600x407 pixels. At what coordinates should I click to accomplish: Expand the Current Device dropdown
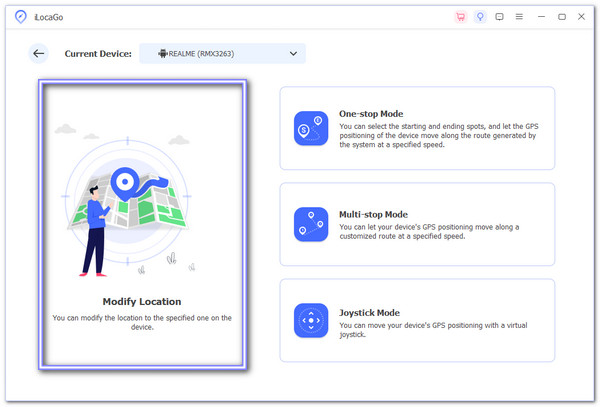(222, 54)
